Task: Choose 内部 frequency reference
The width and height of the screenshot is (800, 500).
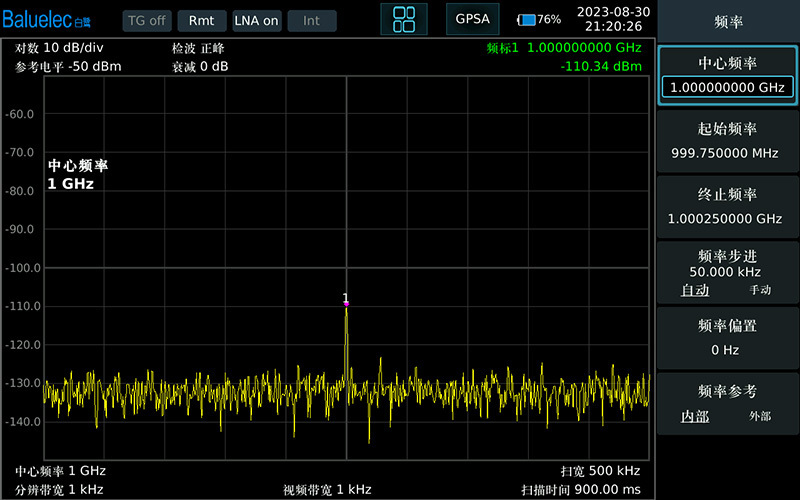Action: tap(695, 416)
